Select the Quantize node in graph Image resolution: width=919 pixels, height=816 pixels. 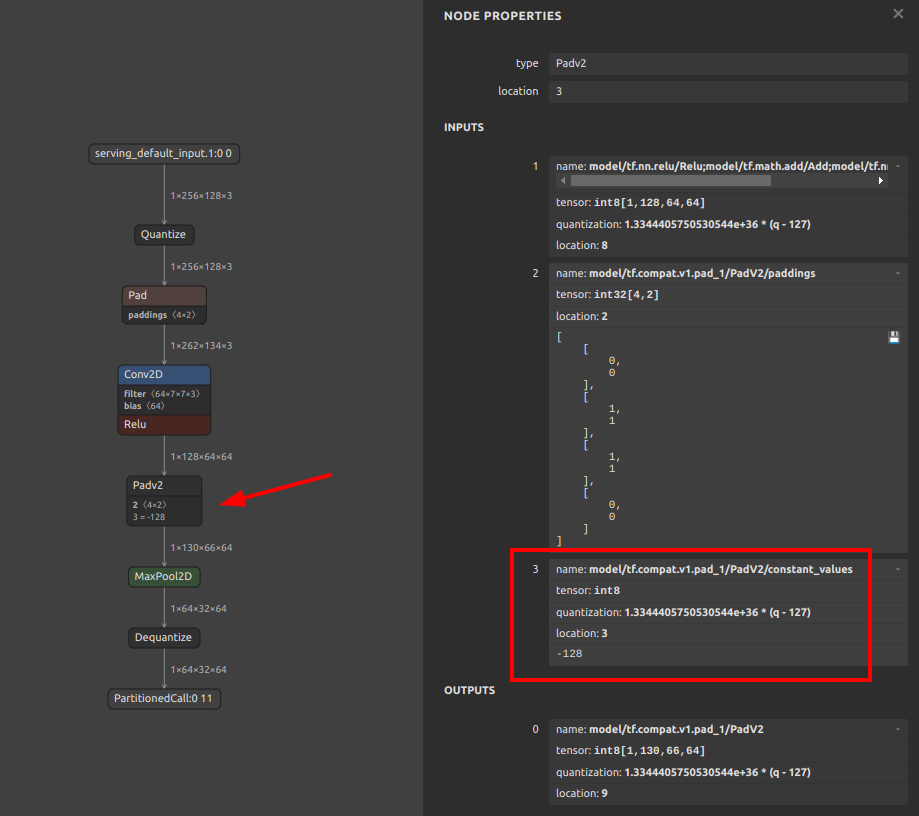point(163,234)
